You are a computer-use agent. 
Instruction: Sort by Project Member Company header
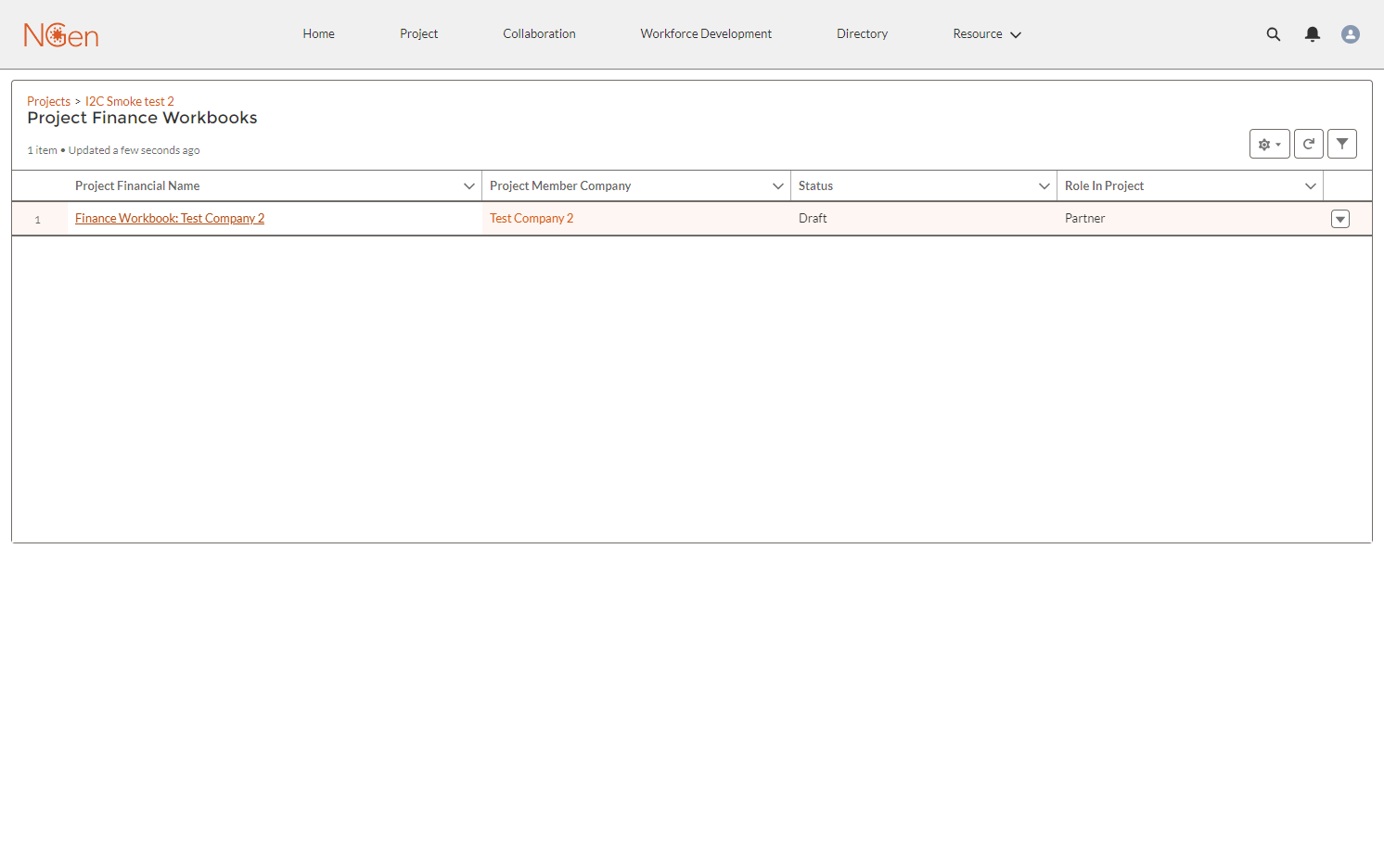click(560, 186)
